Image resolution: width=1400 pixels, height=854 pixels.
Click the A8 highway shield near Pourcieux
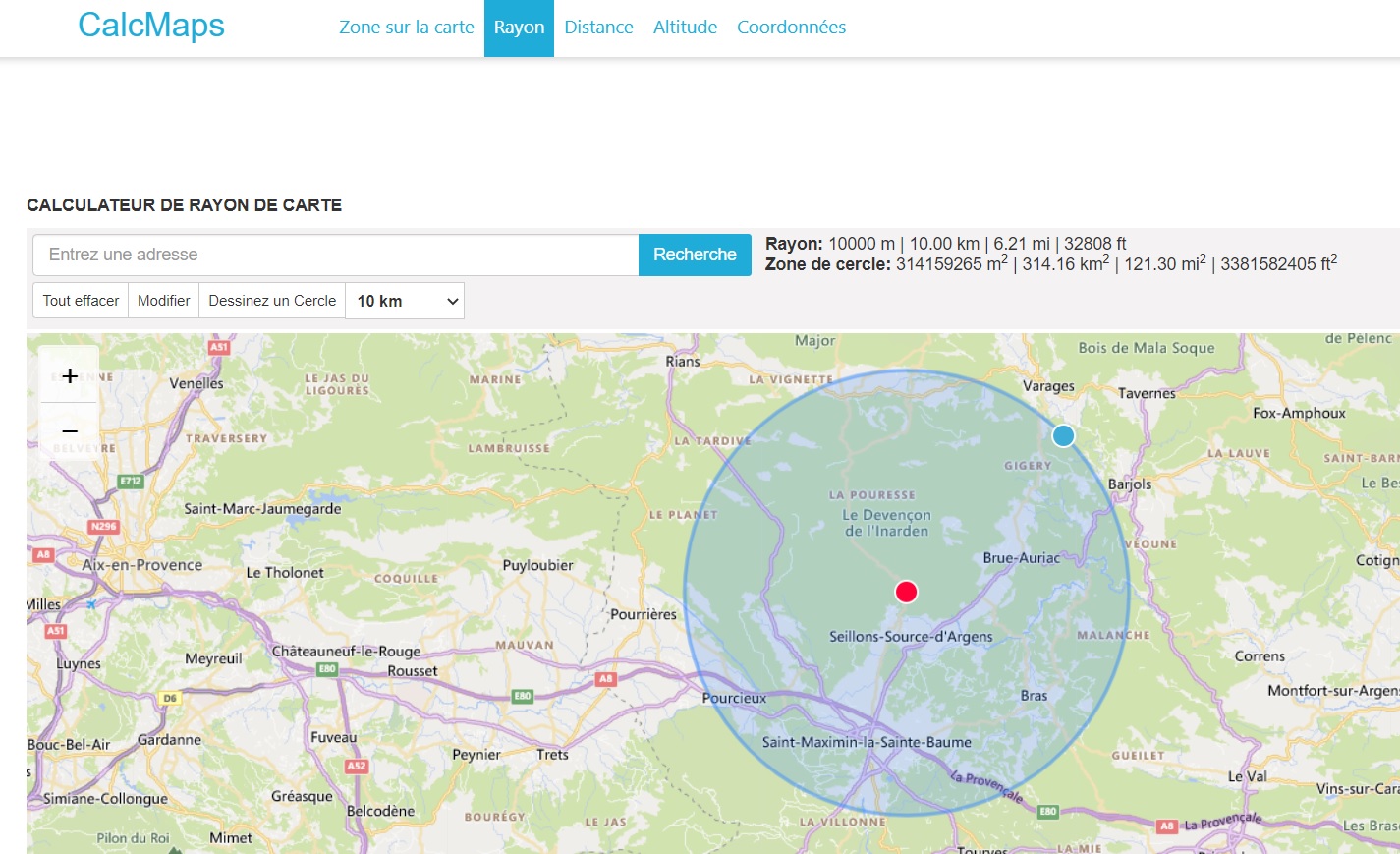pos(606,679)
